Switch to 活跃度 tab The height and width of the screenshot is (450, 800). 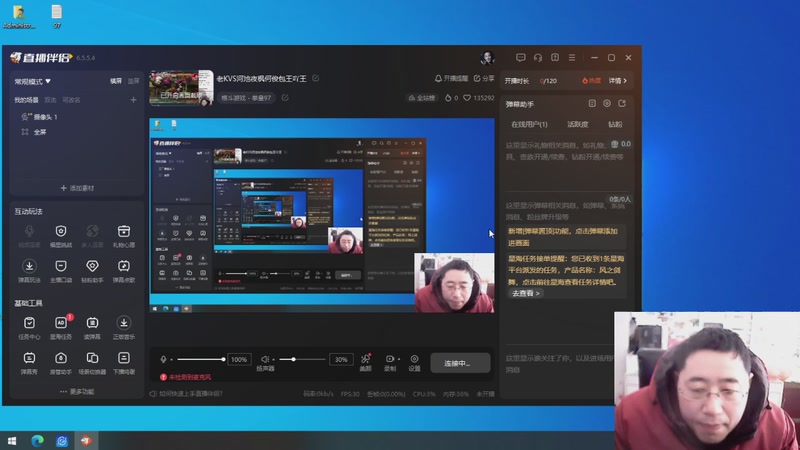point(578,124)
